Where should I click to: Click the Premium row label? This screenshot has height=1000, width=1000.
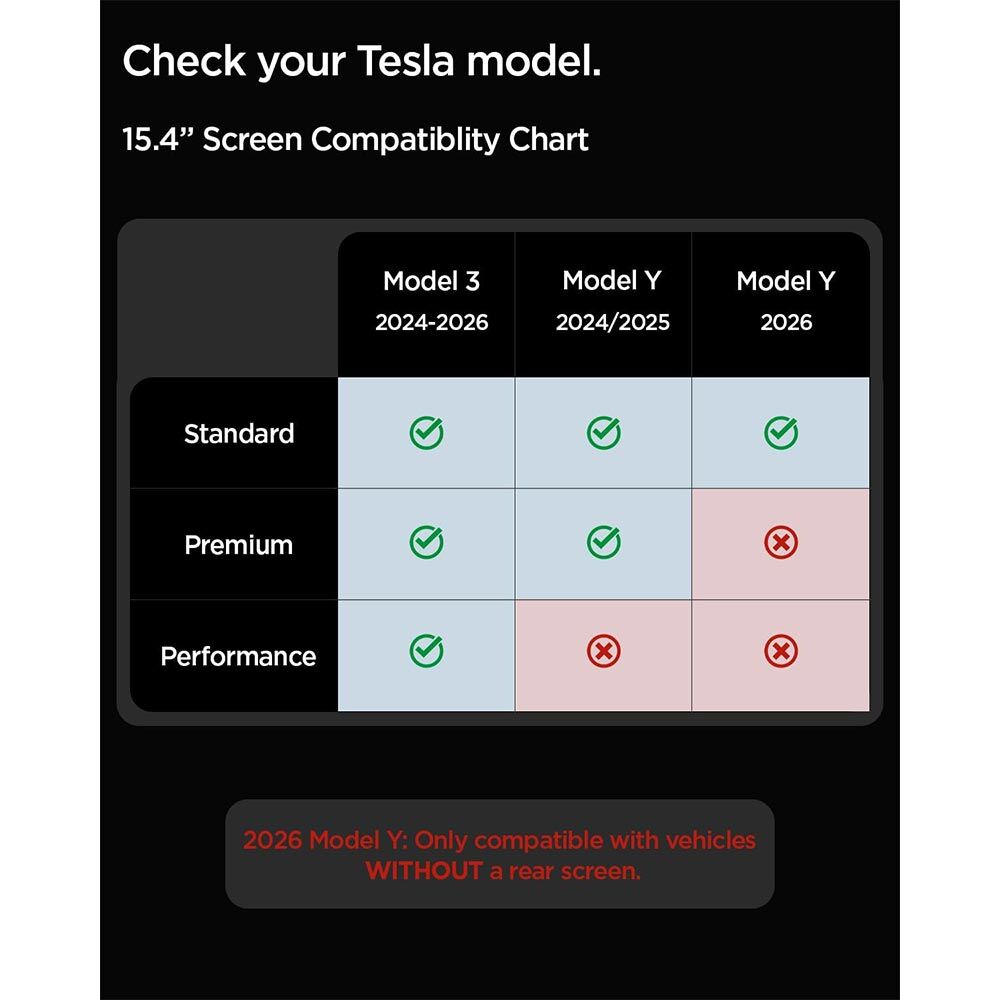(239, 545)
